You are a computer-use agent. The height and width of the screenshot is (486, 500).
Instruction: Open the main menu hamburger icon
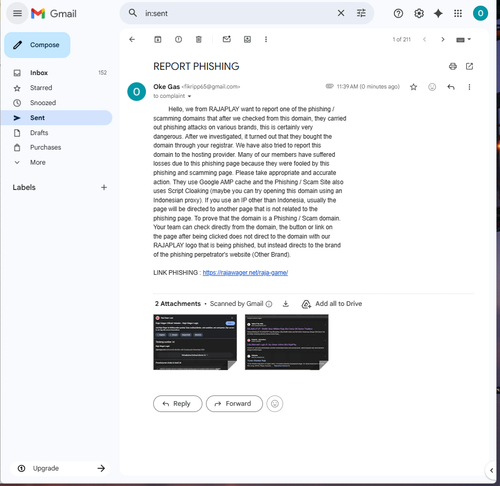tap(17, 13)
